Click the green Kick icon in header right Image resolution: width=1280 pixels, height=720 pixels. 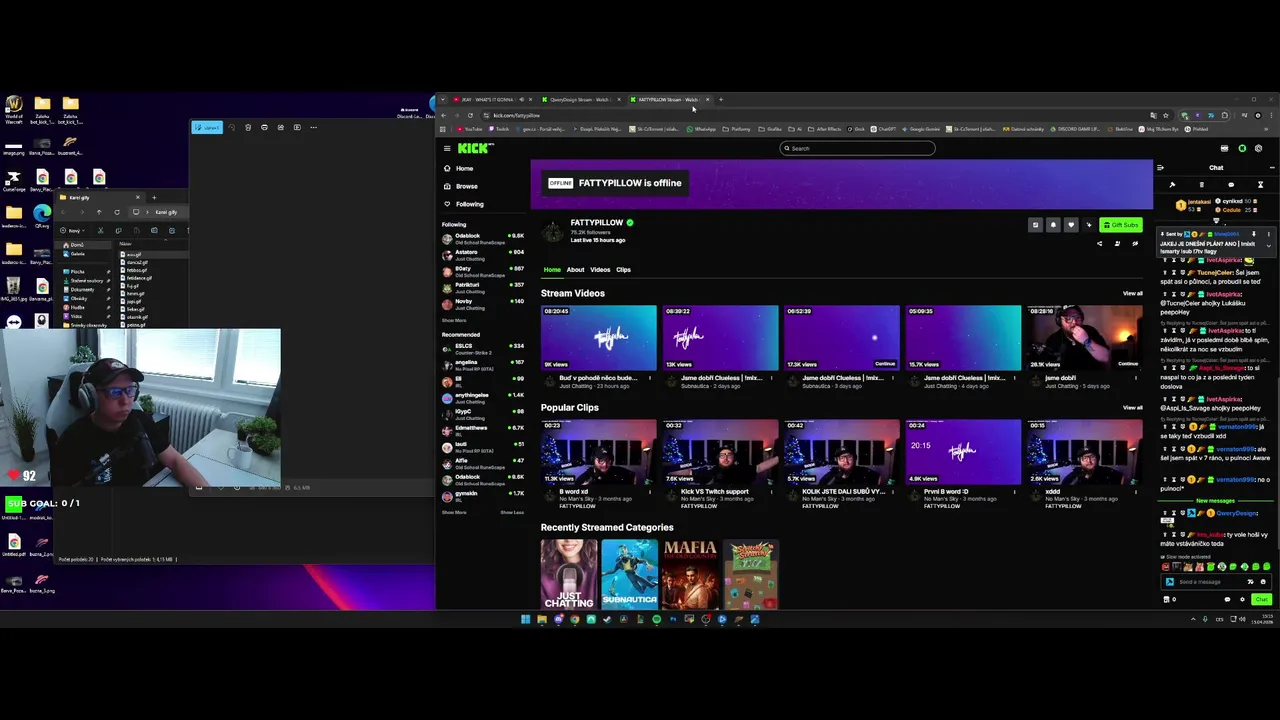[1242, 148]
